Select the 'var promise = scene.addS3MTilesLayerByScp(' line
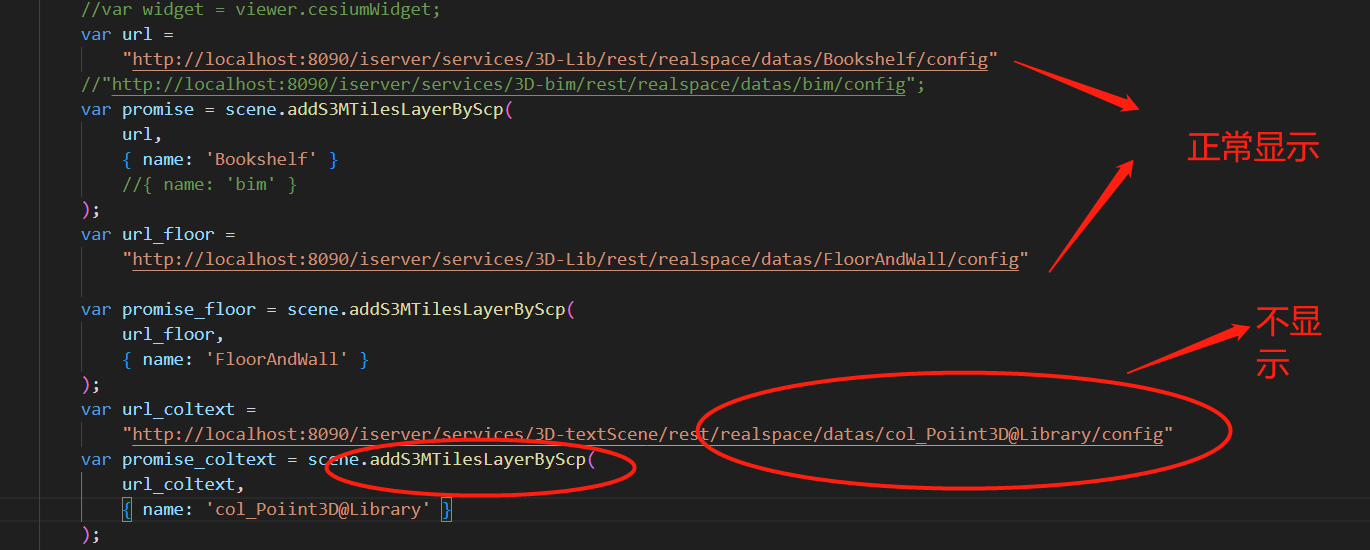Image resolution: width=1370 pixels, height=550 pixels. coord(297,109)
